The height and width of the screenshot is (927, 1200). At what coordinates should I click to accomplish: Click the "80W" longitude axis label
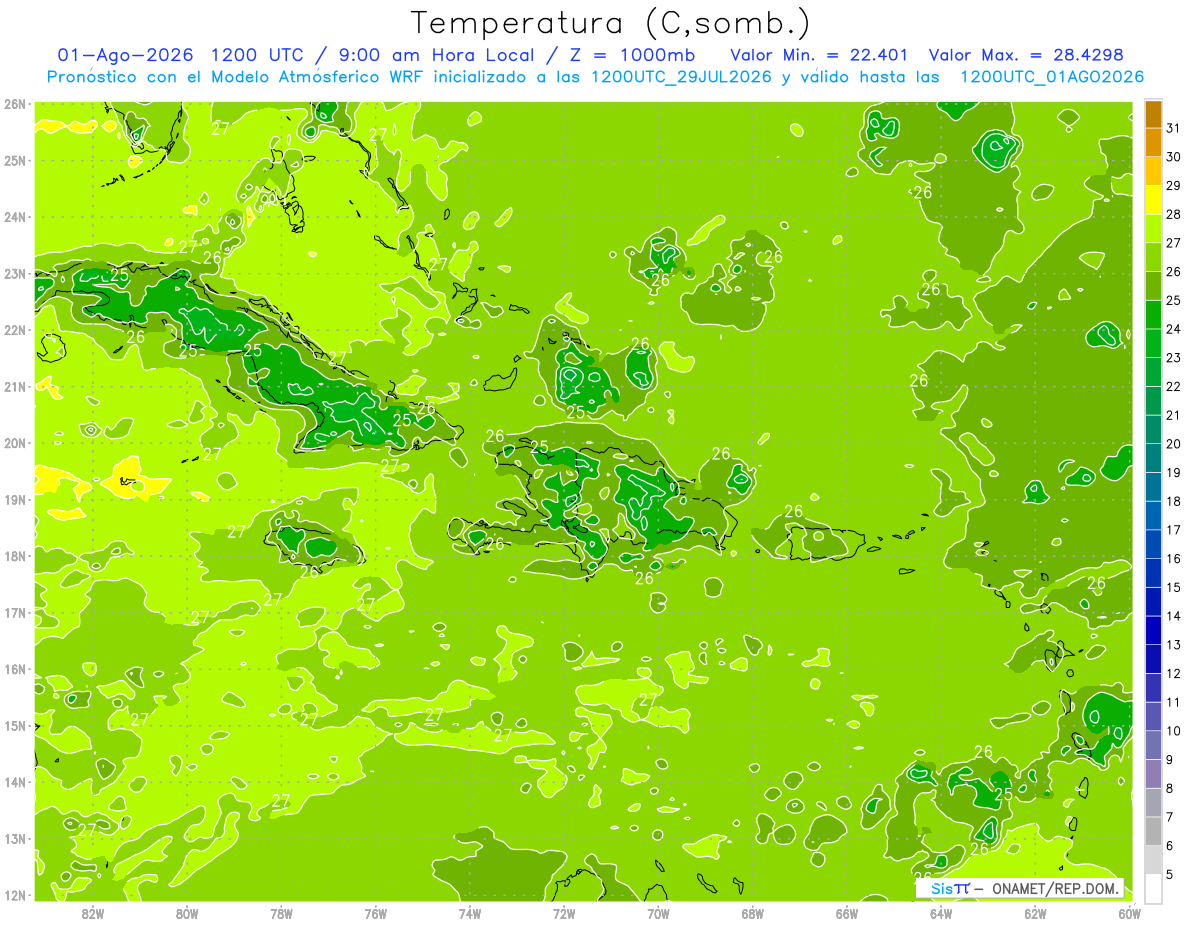(x=187, y=913)
